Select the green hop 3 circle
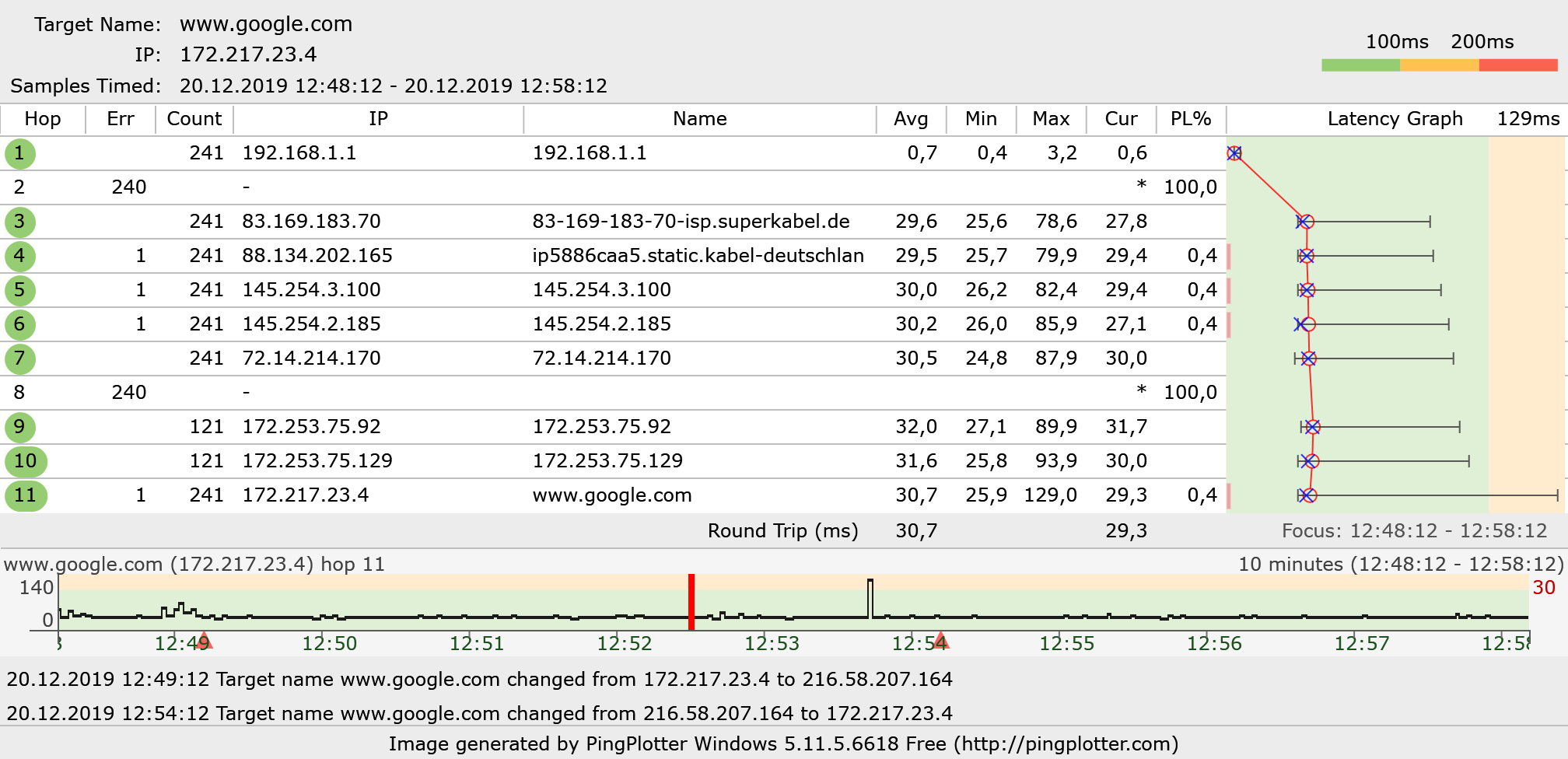This screenshot has height=759, width=1568. pos(19,222)
